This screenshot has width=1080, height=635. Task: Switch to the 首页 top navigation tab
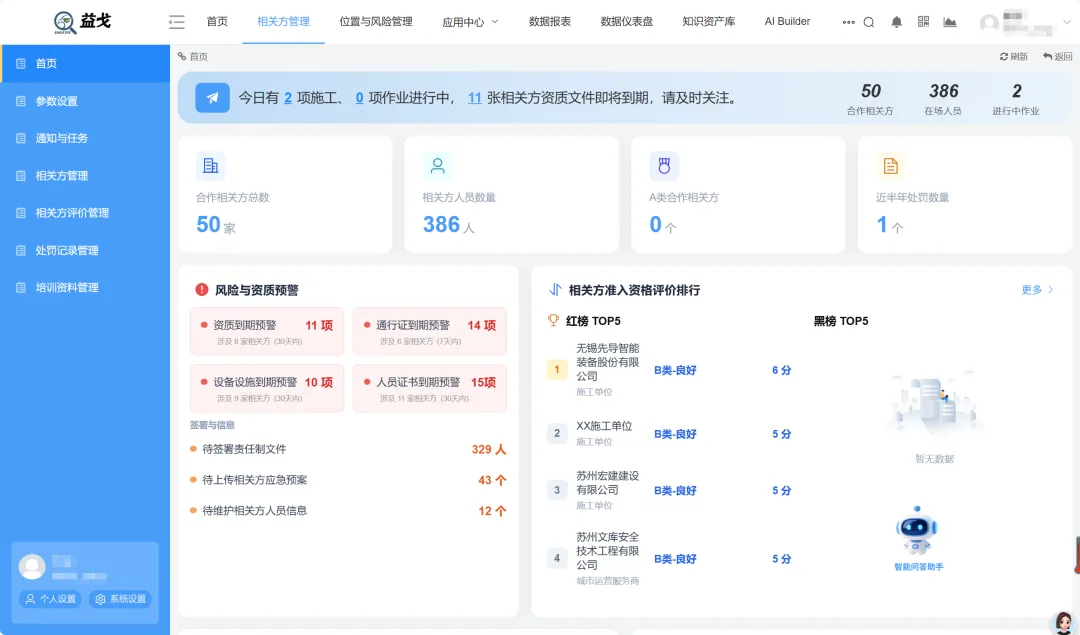pos(217,22)
